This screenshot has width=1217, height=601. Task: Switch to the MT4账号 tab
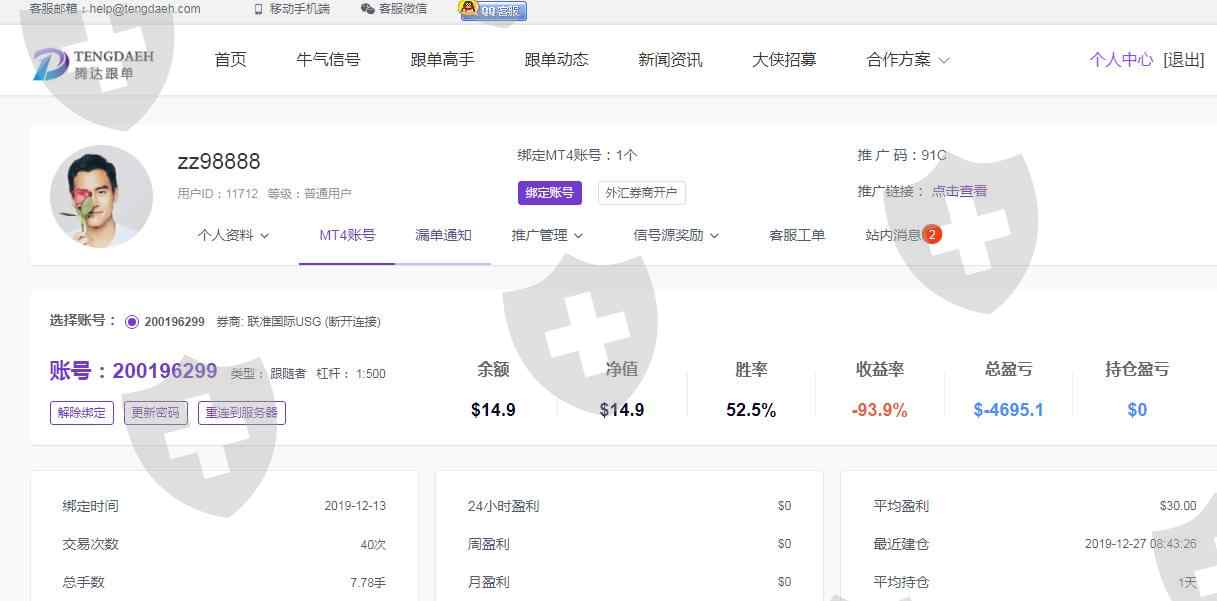coord(347,236)
